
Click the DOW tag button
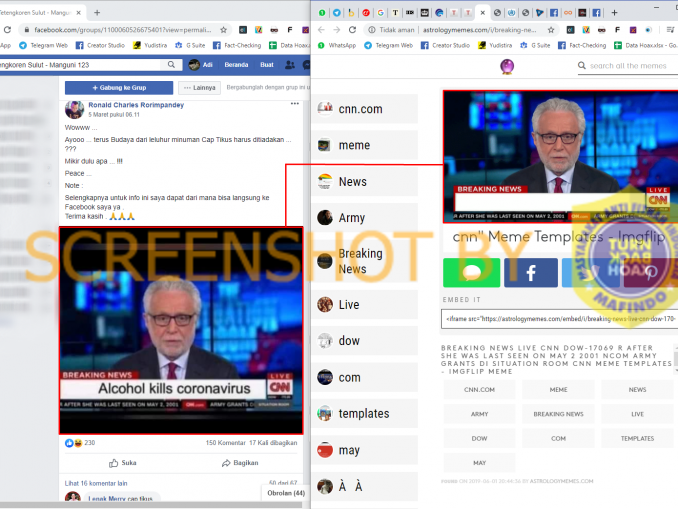[480, 439]
